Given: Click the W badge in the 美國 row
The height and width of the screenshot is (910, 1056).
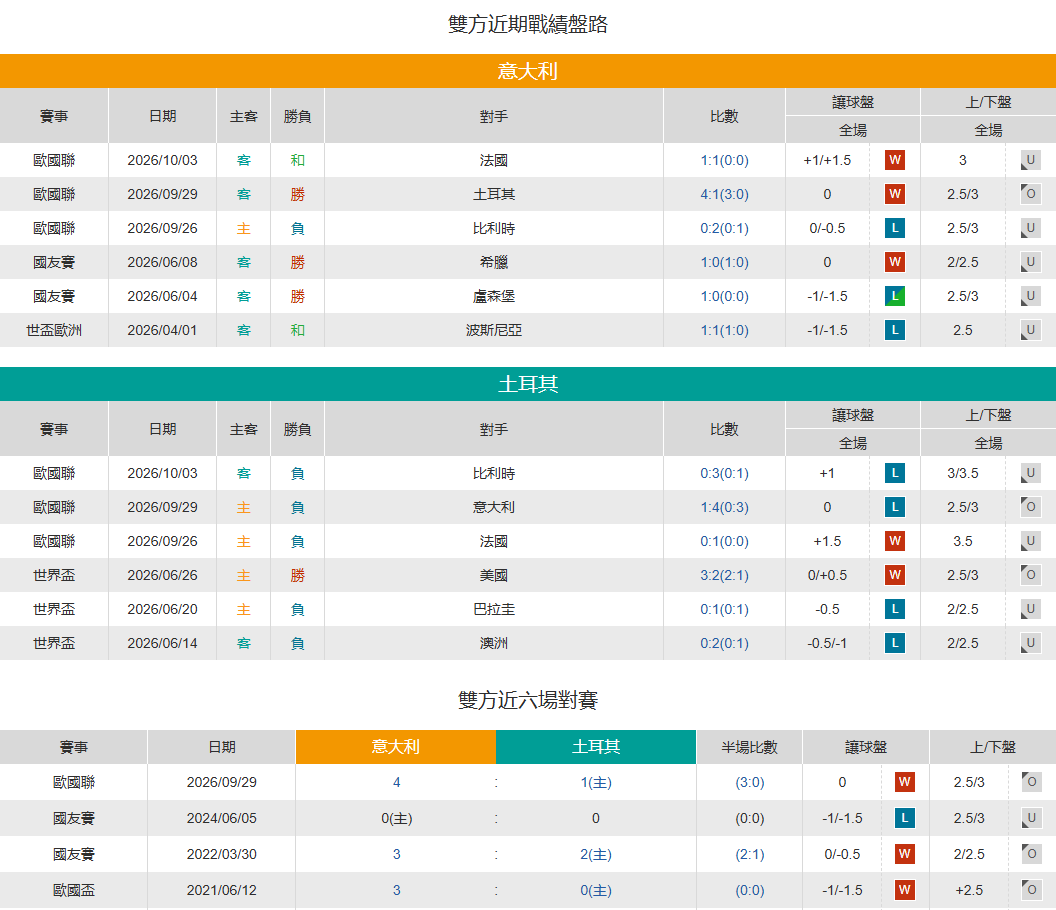Looking at the screenshot, I should pyautogui.click(x=894, y=575).
